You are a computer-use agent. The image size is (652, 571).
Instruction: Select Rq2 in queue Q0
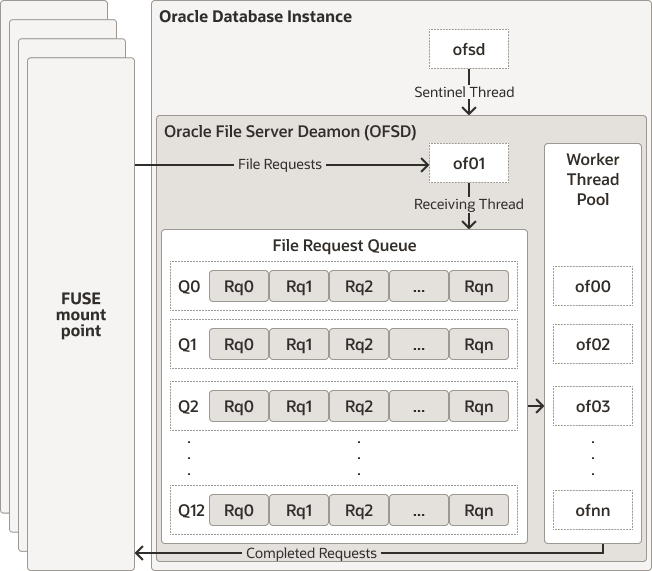359,286
